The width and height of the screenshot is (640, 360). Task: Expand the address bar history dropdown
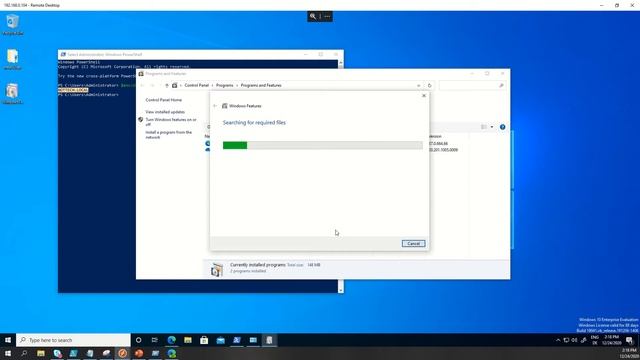click(418, 86)
